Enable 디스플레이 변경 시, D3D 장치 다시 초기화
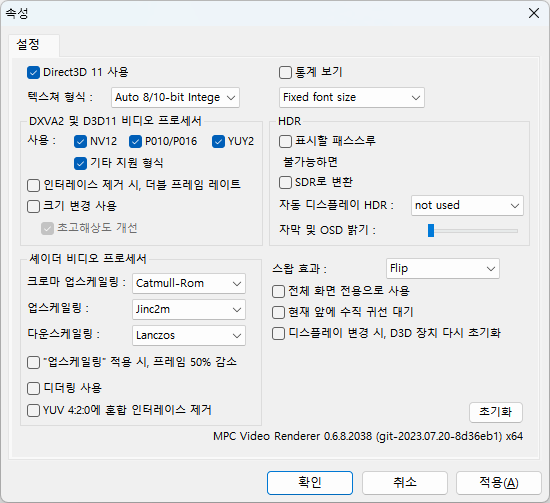This screenshot has height=503, width=550. tap(279, 333)
